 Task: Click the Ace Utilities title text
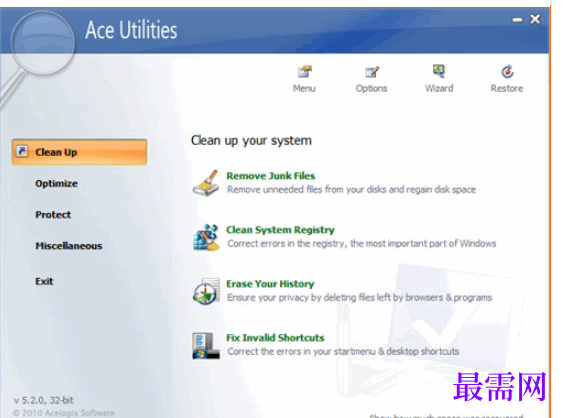[x=131, y=30]
